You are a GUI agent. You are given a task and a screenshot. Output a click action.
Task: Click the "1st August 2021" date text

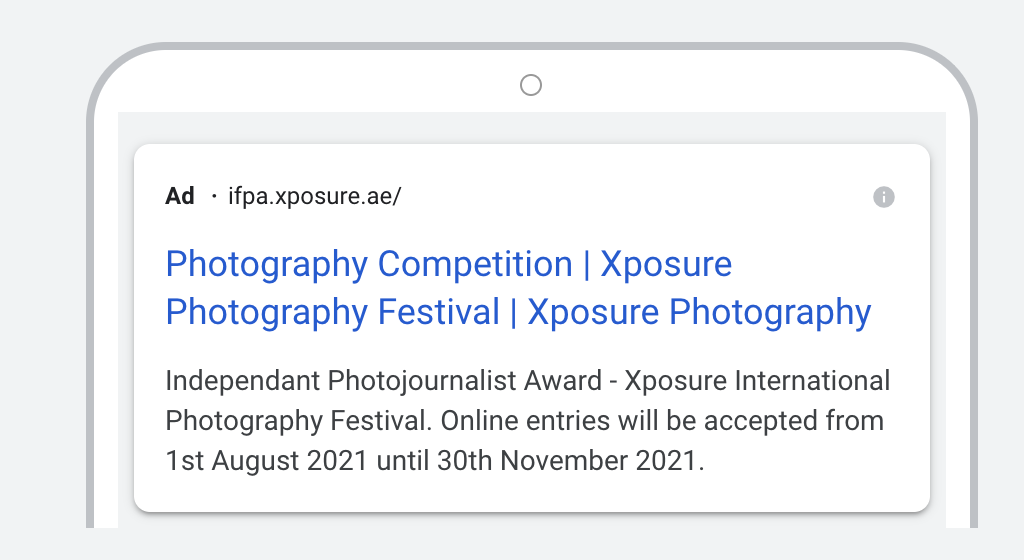pos(266,461)
